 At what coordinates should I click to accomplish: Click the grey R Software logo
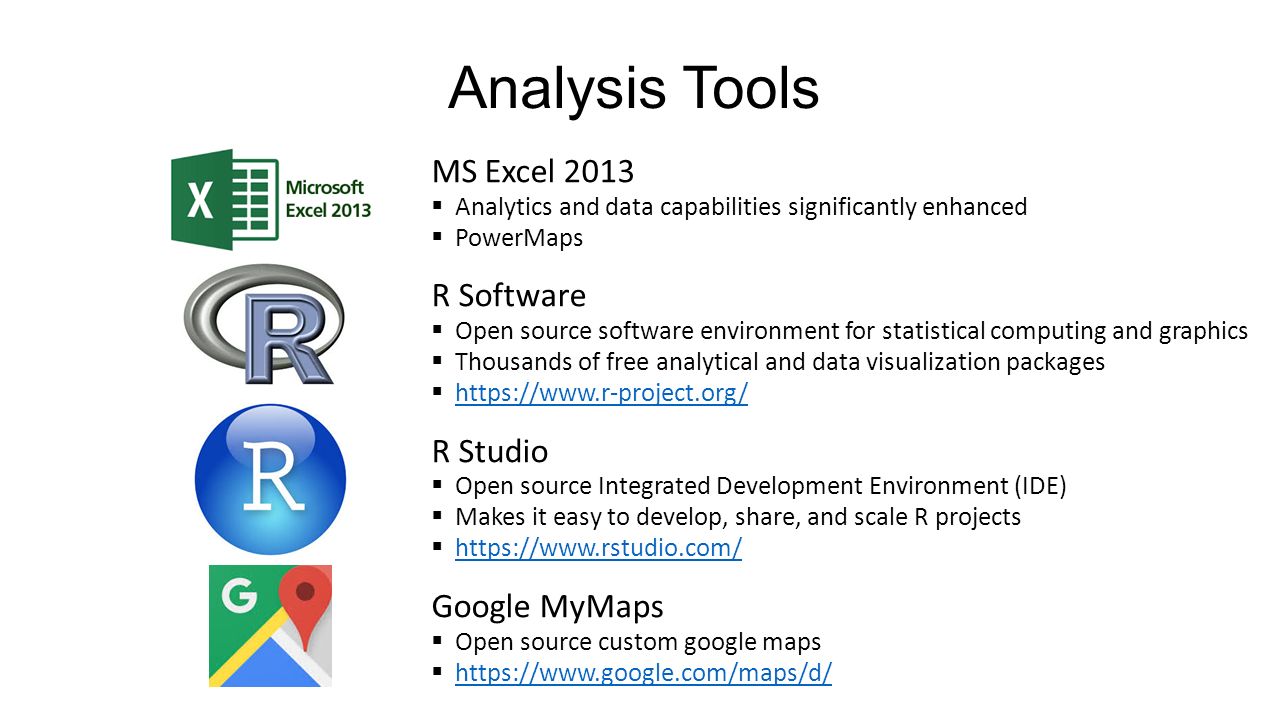click(264, 324)
